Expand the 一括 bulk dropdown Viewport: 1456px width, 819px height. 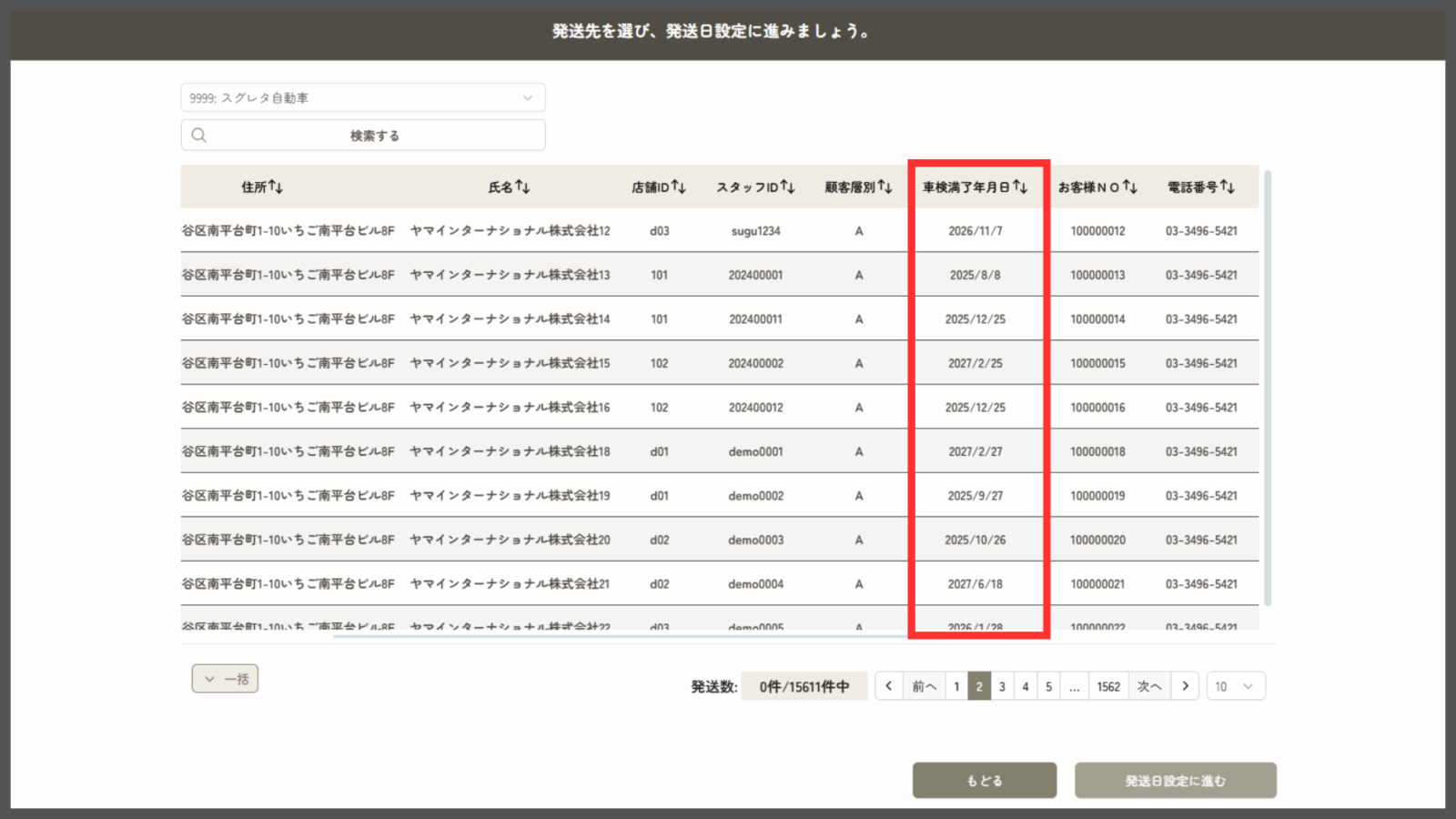pos(225,679)
